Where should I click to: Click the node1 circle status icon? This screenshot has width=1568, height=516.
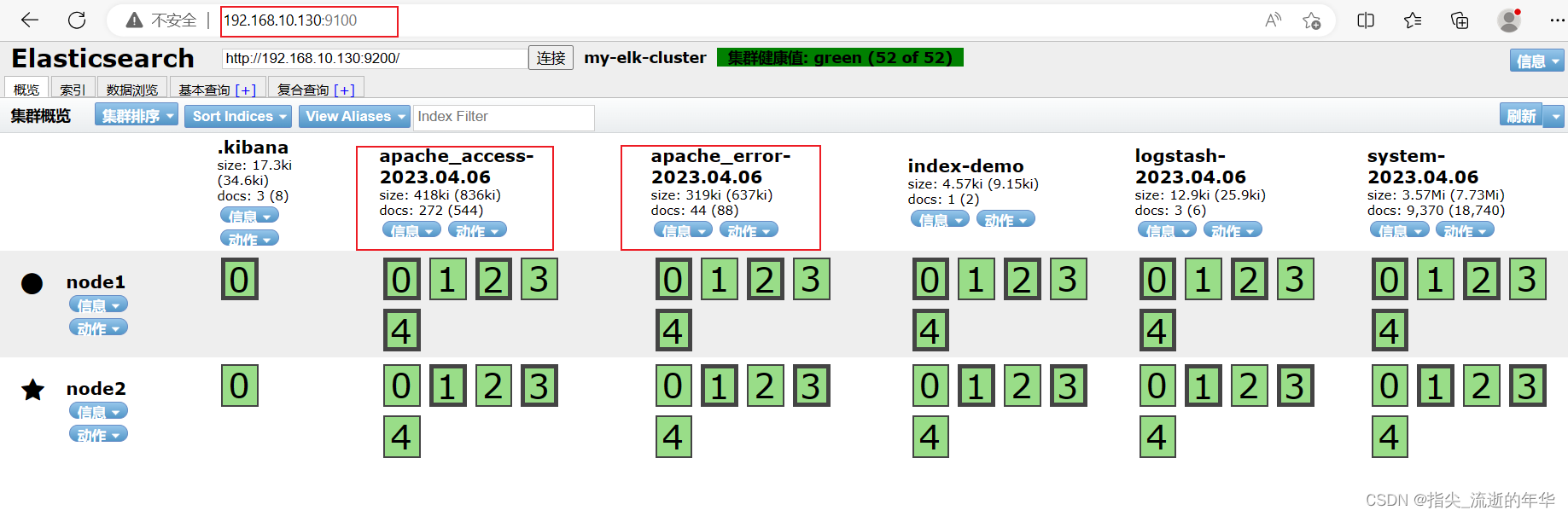[x=32, y=283]
